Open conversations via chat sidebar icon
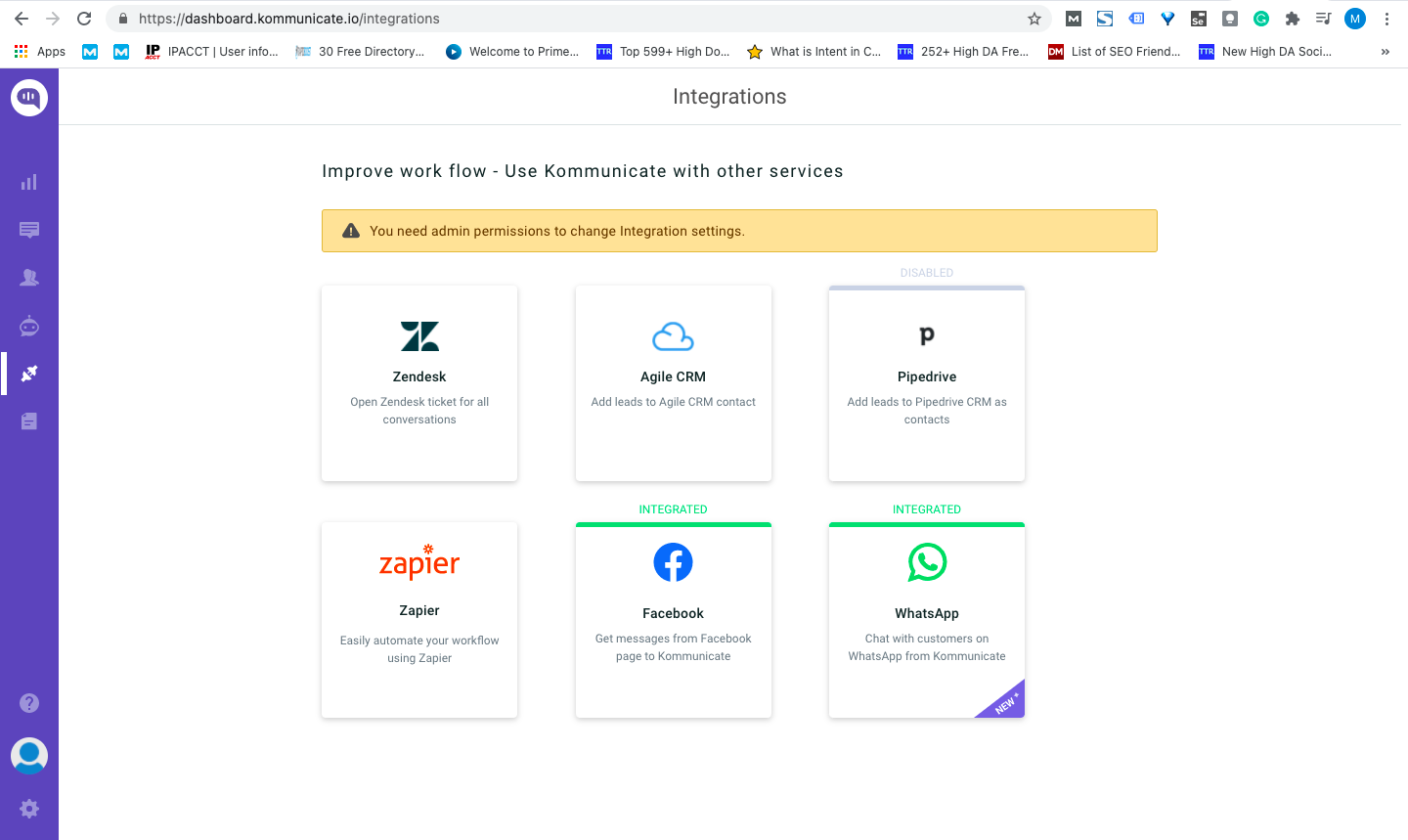1408x840 pixels. (x=29, y=230)
